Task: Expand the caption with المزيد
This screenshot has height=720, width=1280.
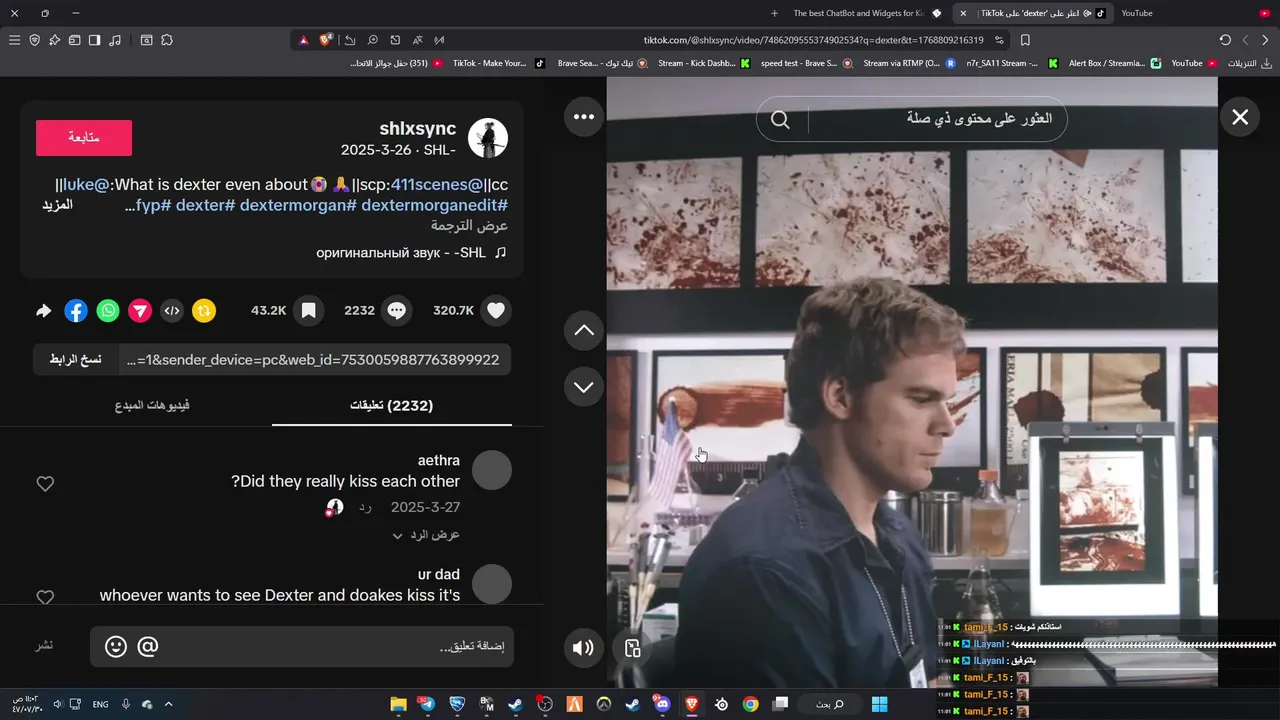Action: point(57,204)
